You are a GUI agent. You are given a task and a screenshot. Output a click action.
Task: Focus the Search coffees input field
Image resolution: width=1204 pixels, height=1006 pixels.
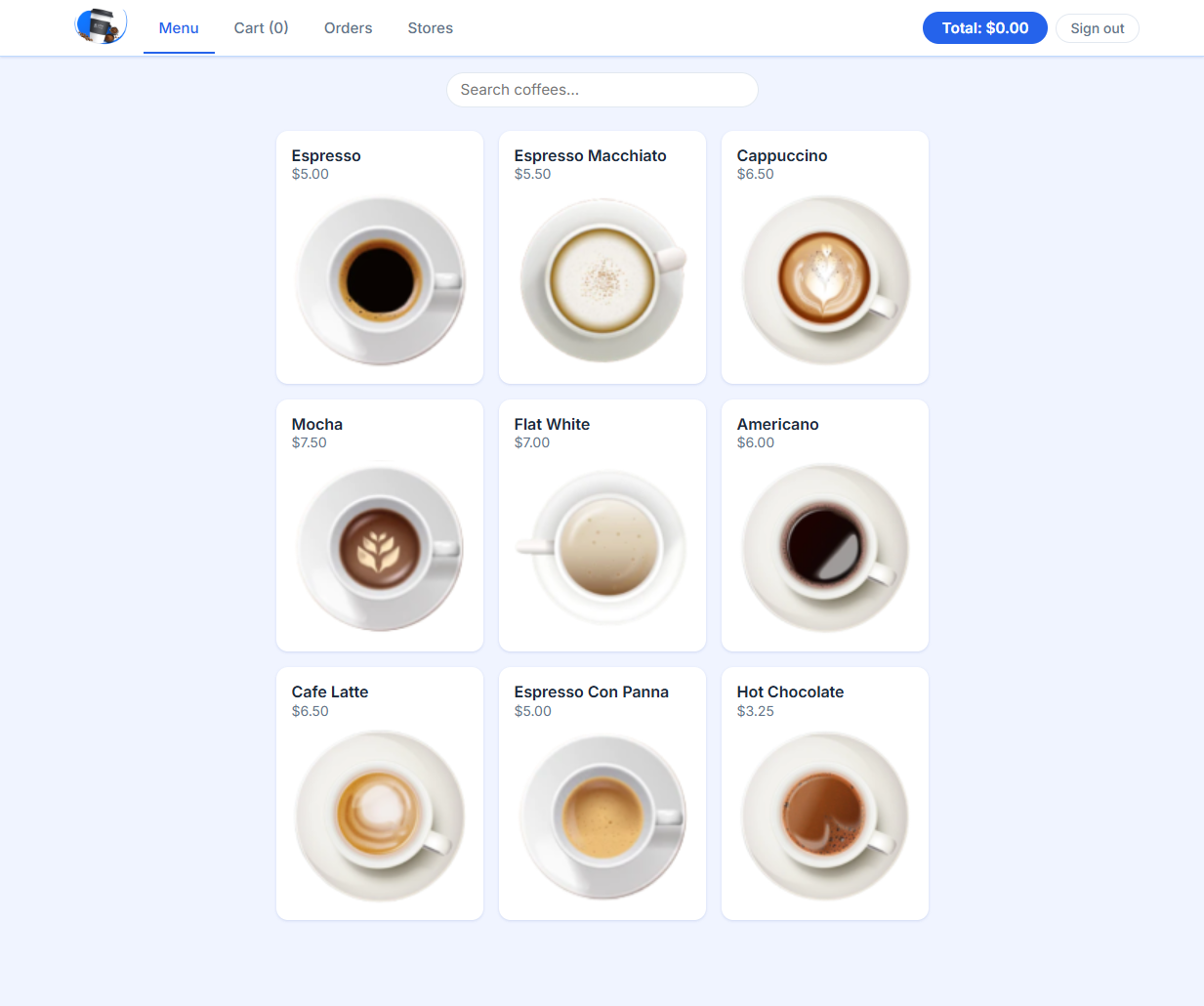coord(602,90)
